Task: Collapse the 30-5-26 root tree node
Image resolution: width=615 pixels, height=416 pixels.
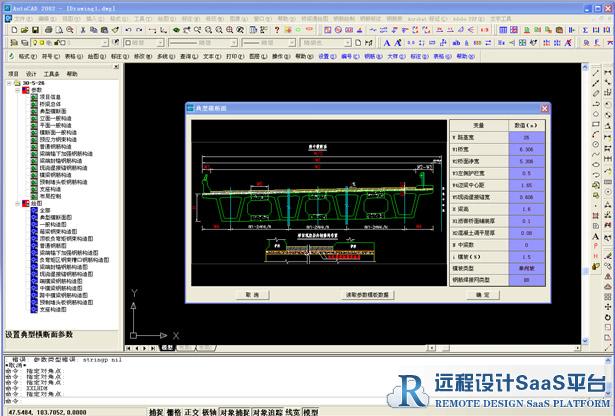Action: click(8, 82)
